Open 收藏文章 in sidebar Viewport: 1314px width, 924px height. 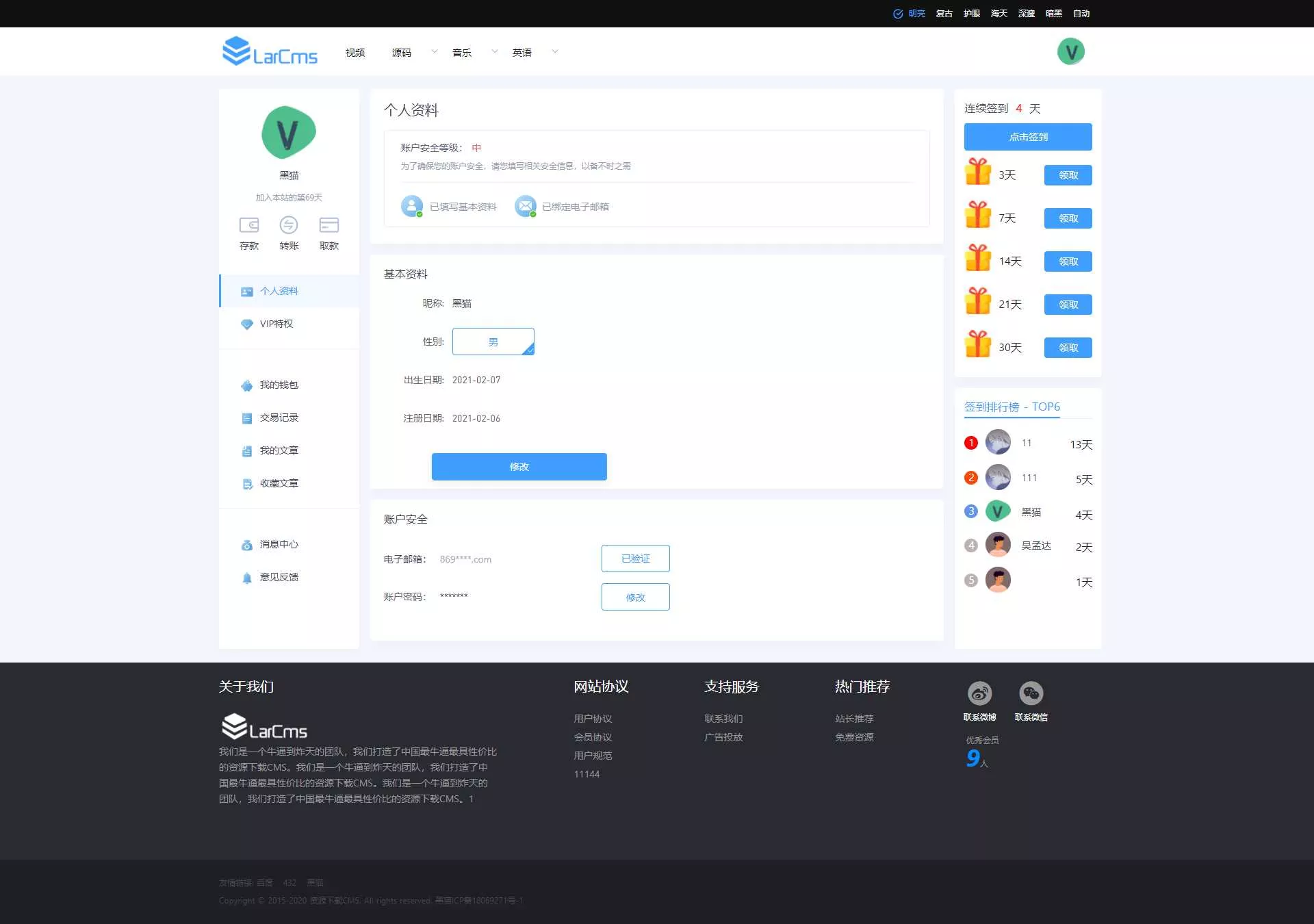coord(289,483)
